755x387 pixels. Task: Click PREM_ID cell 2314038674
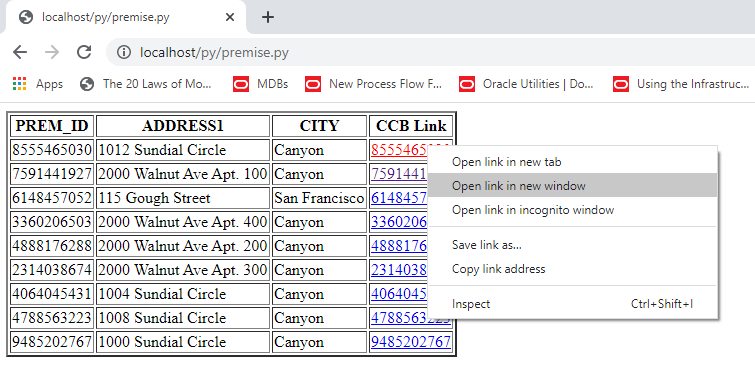[52, 270]
